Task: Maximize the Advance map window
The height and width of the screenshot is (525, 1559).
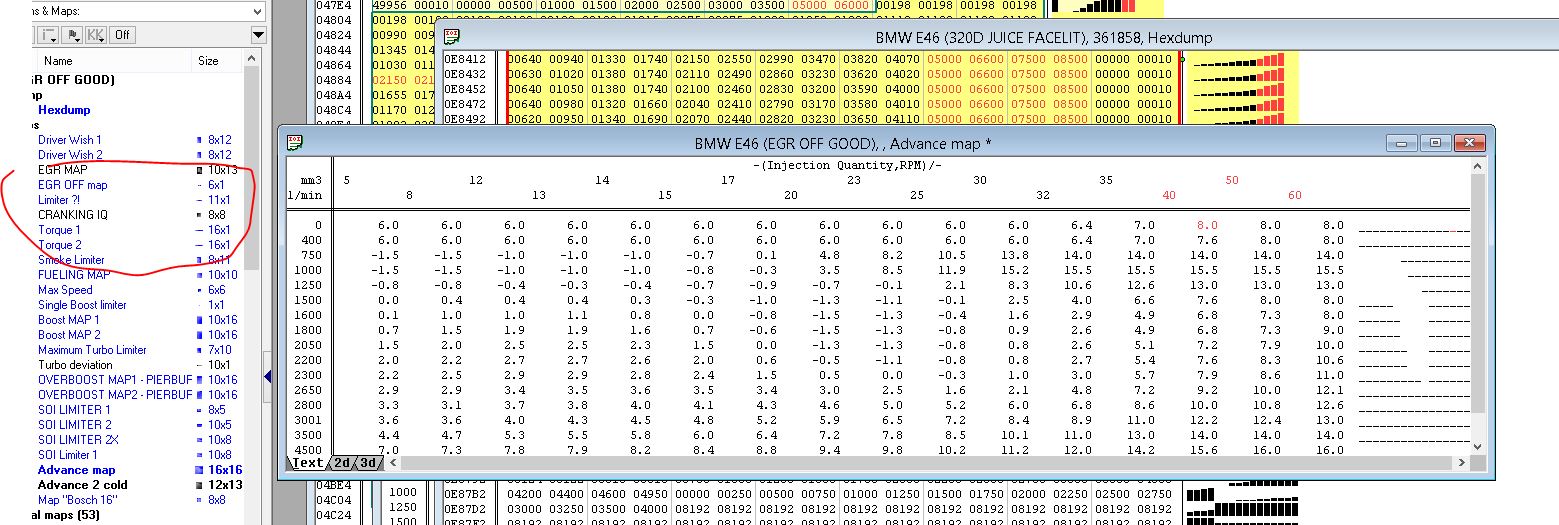Action: click(1435, 143)
